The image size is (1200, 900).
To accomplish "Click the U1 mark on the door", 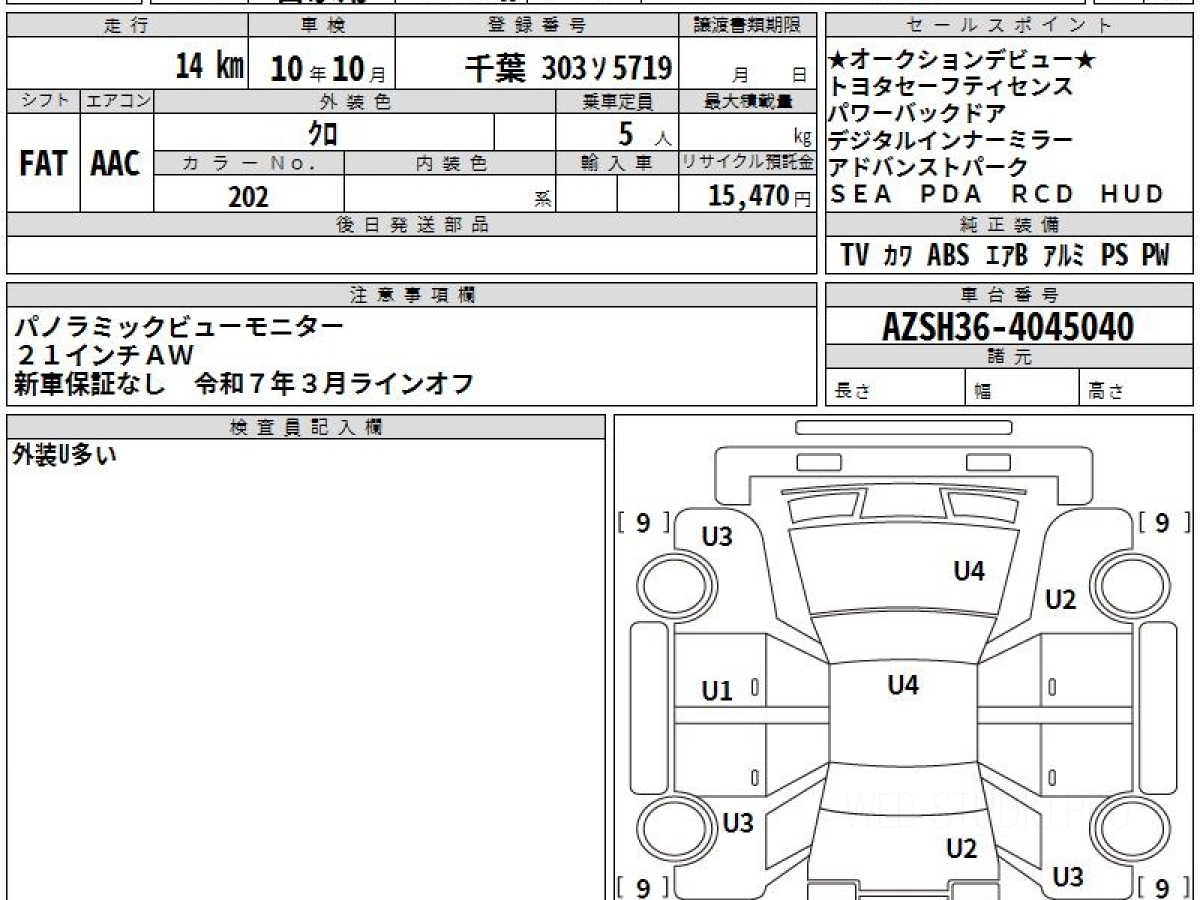I will (x=717, y=690).
